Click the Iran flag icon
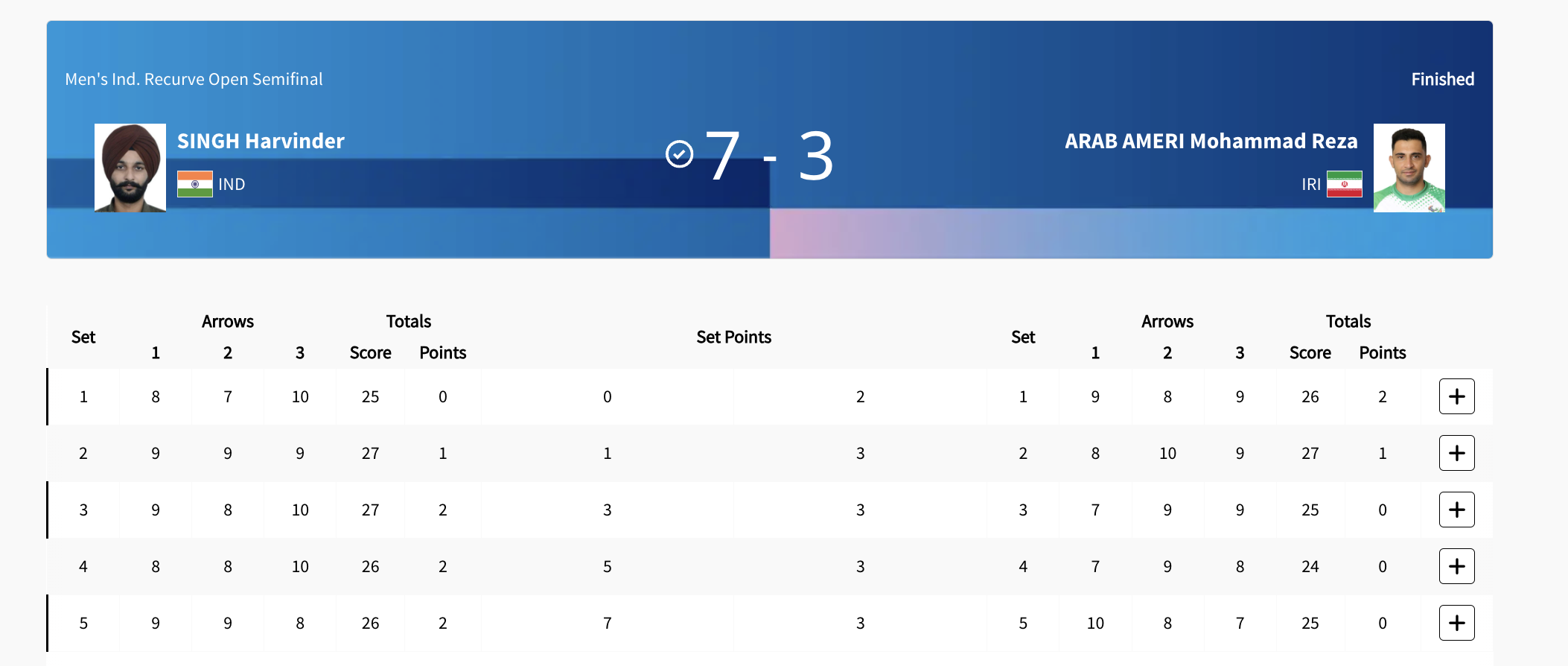 click(1345, 184)
